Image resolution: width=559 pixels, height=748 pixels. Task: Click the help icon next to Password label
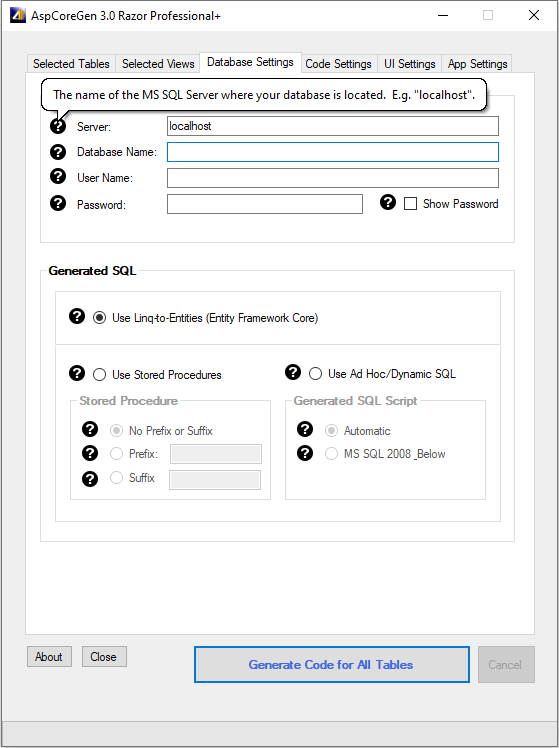click(x=58, y=203)
